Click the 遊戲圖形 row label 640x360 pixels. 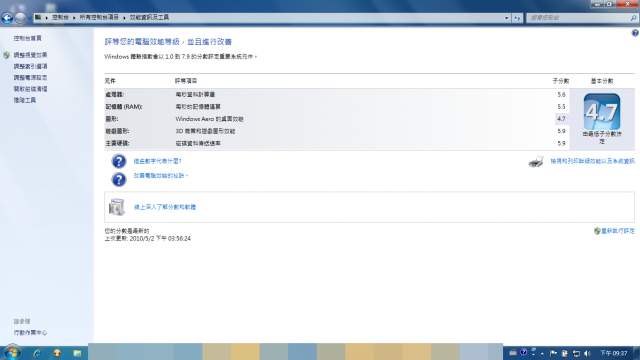[x=117, y=131]
